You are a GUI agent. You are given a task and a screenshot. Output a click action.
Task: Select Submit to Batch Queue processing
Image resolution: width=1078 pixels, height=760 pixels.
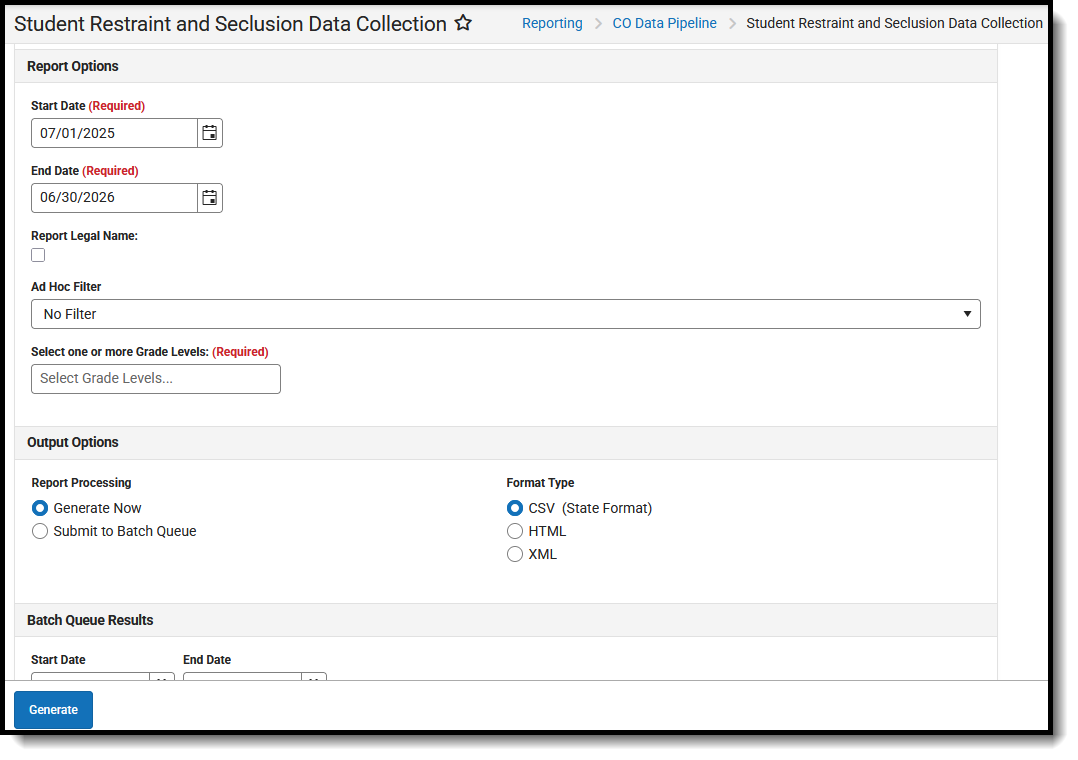pyautogui.click(x=39, y=531)
